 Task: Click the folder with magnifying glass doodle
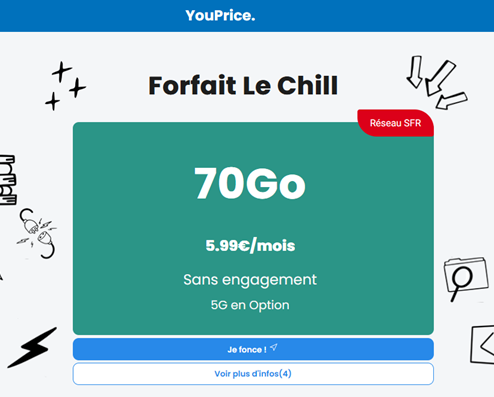tap(466, 277)
